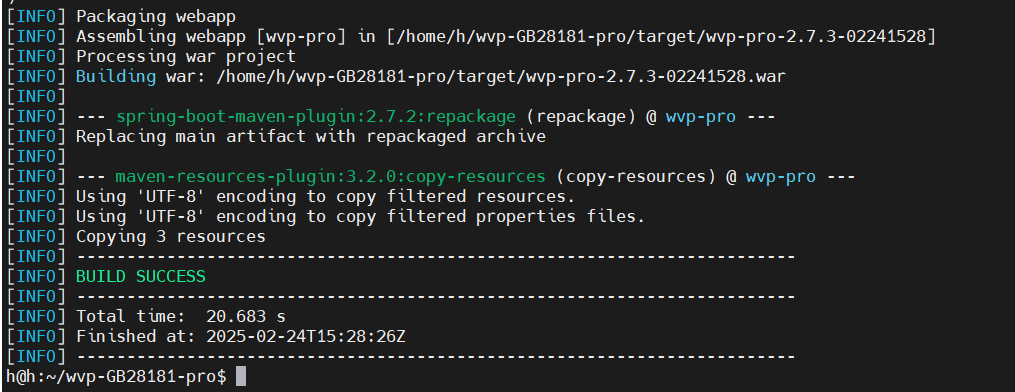Screen dimensions: 1015x392
Task: Click the green BUILD SUCCESS text
Action: click(x=140, y=276)
